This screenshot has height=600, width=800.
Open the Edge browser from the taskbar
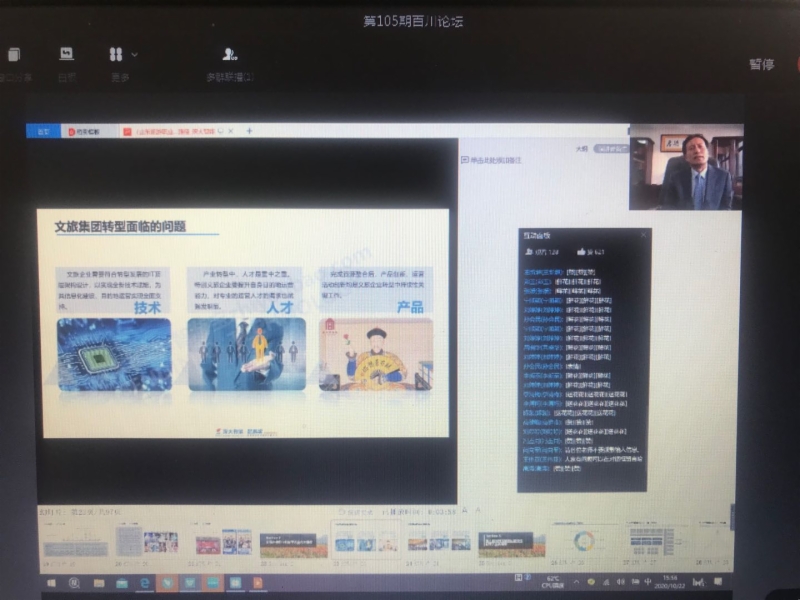(145, 583)
